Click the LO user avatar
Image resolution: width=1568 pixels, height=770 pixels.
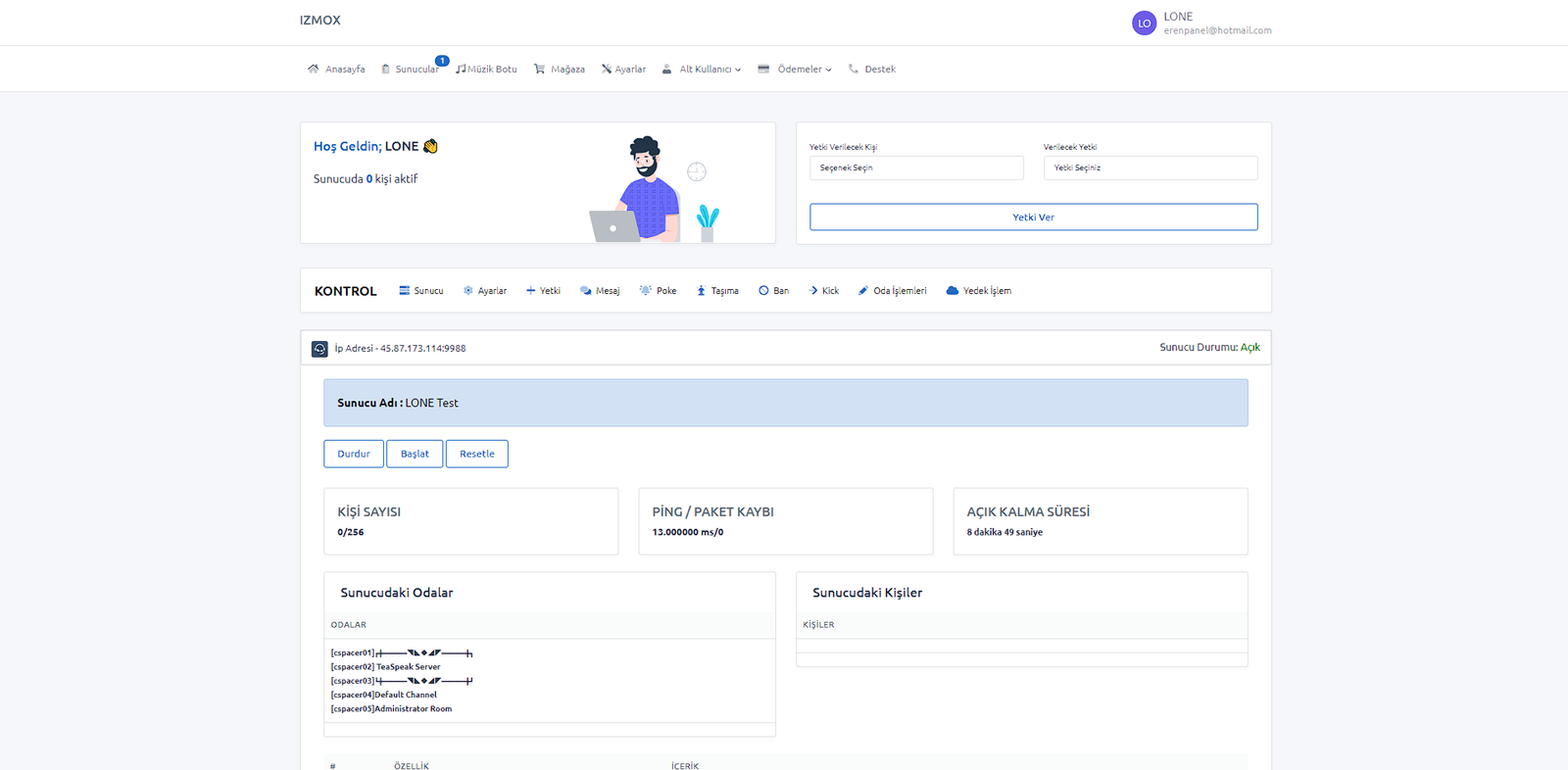(x=1144, y=24)
